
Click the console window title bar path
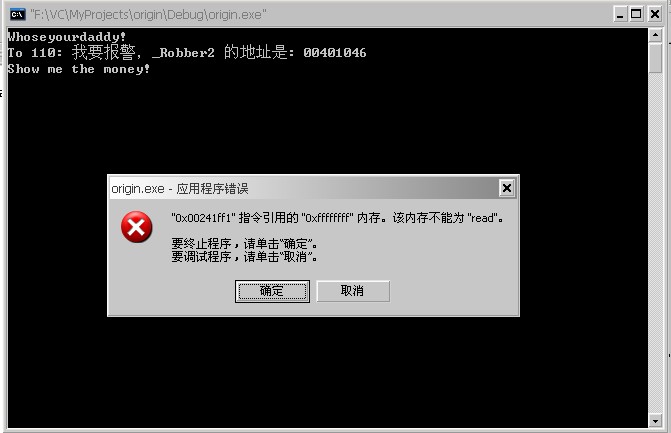coord(148,15)
